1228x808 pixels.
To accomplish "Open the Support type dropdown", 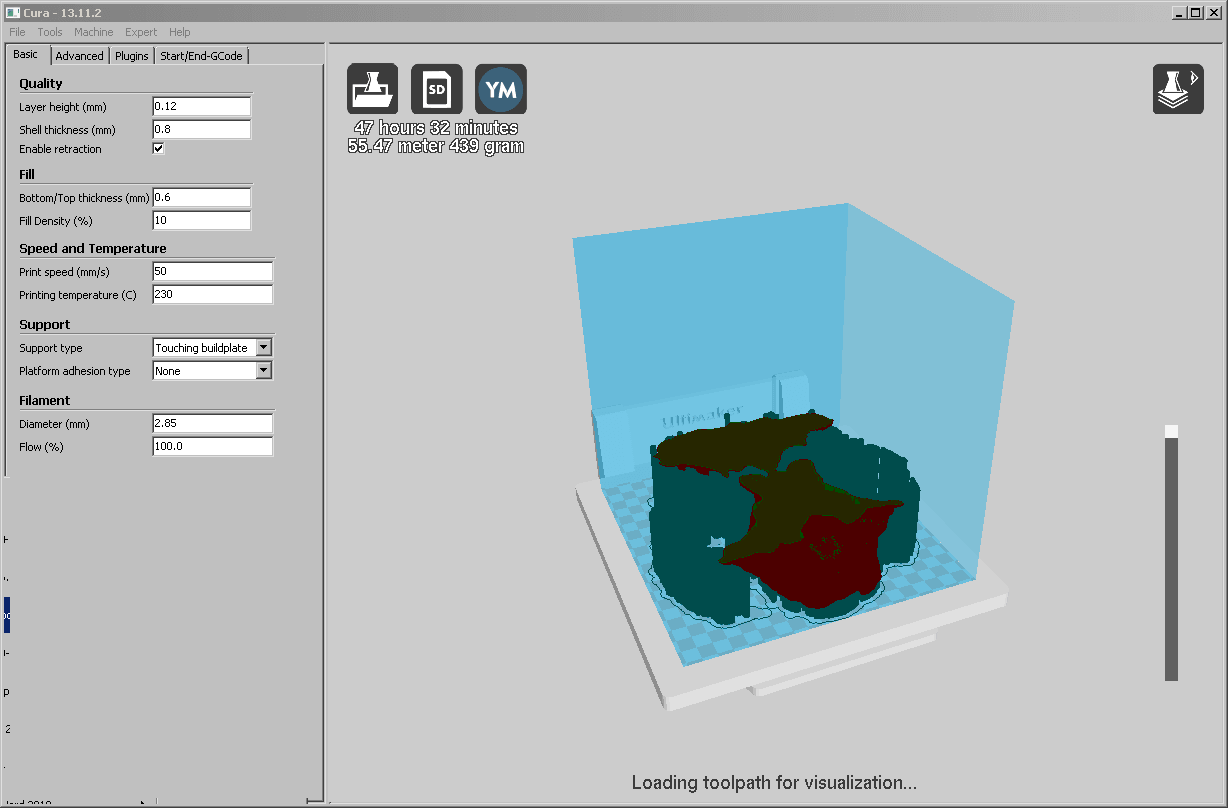I will 212,347.
